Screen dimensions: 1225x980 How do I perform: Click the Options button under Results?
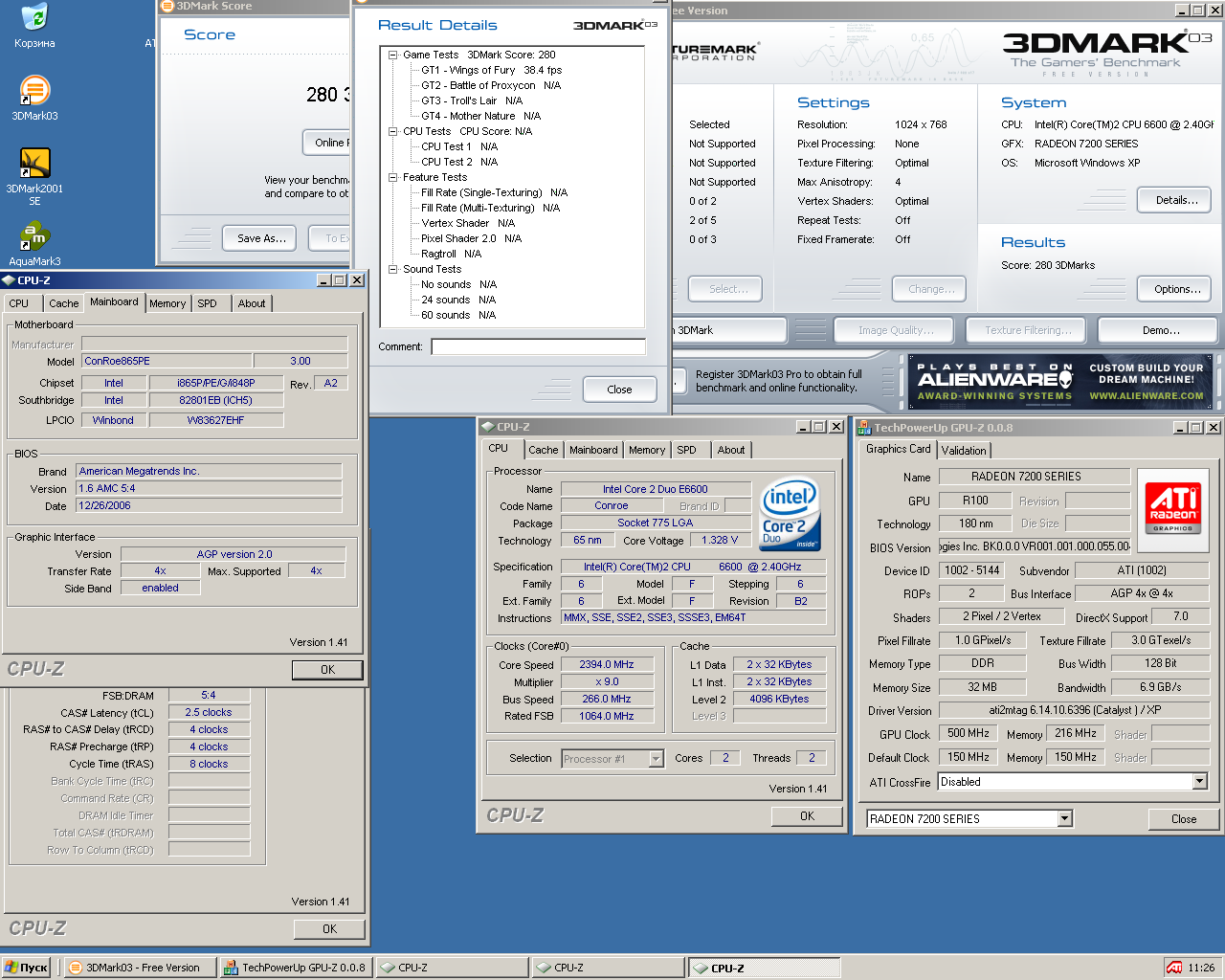click(x=1175, y=289)
